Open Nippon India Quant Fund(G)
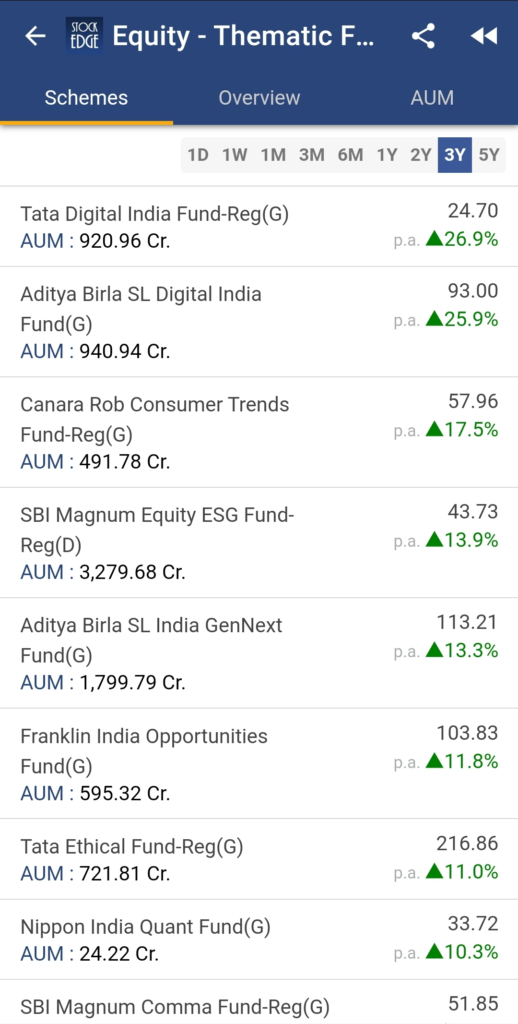The width and height of the screenshot is (518, 1024). tap(259, 939)
